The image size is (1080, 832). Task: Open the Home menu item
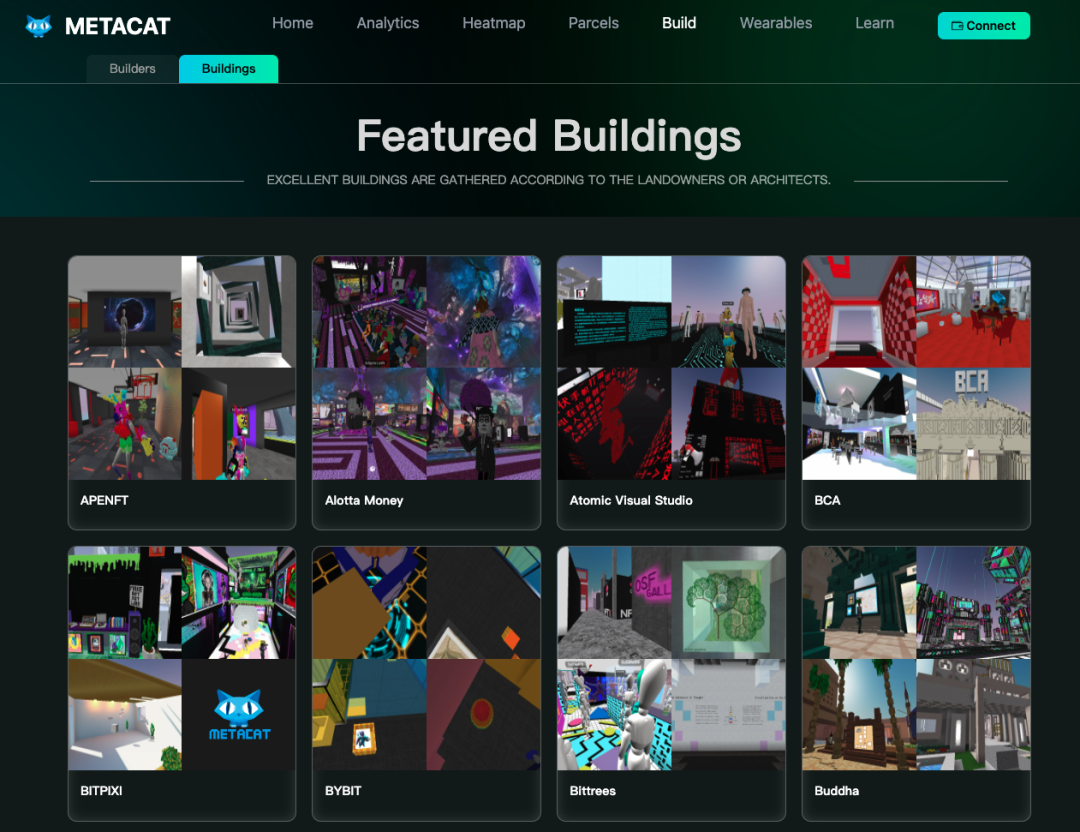[293, 23]
